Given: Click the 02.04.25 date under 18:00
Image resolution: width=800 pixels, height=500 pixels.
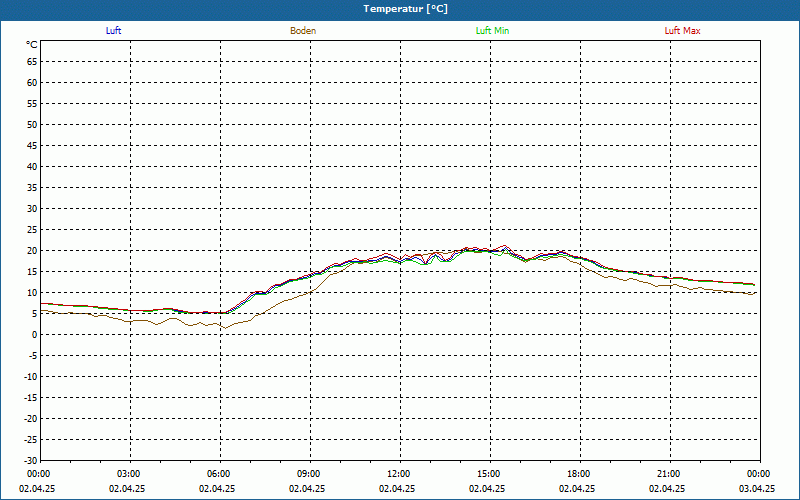Looking at the screenshot, I should point(577,489).
